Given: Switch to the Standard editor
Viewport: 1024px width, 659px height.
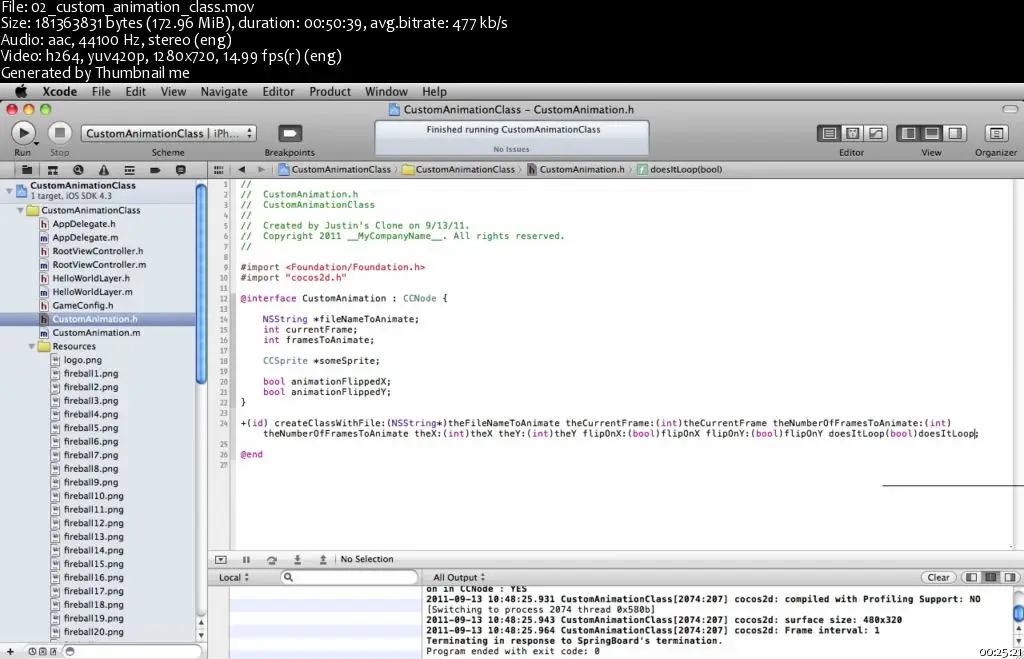Looking at the screenshot, I should 829,133.
